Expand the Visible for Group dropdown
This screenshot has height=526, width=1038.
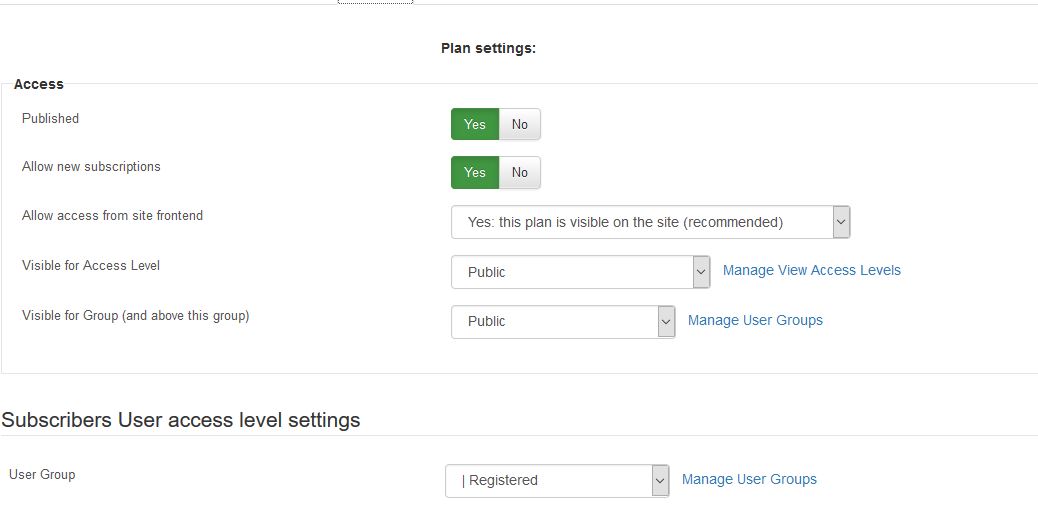pyautogui.click(x=563, y=322)
